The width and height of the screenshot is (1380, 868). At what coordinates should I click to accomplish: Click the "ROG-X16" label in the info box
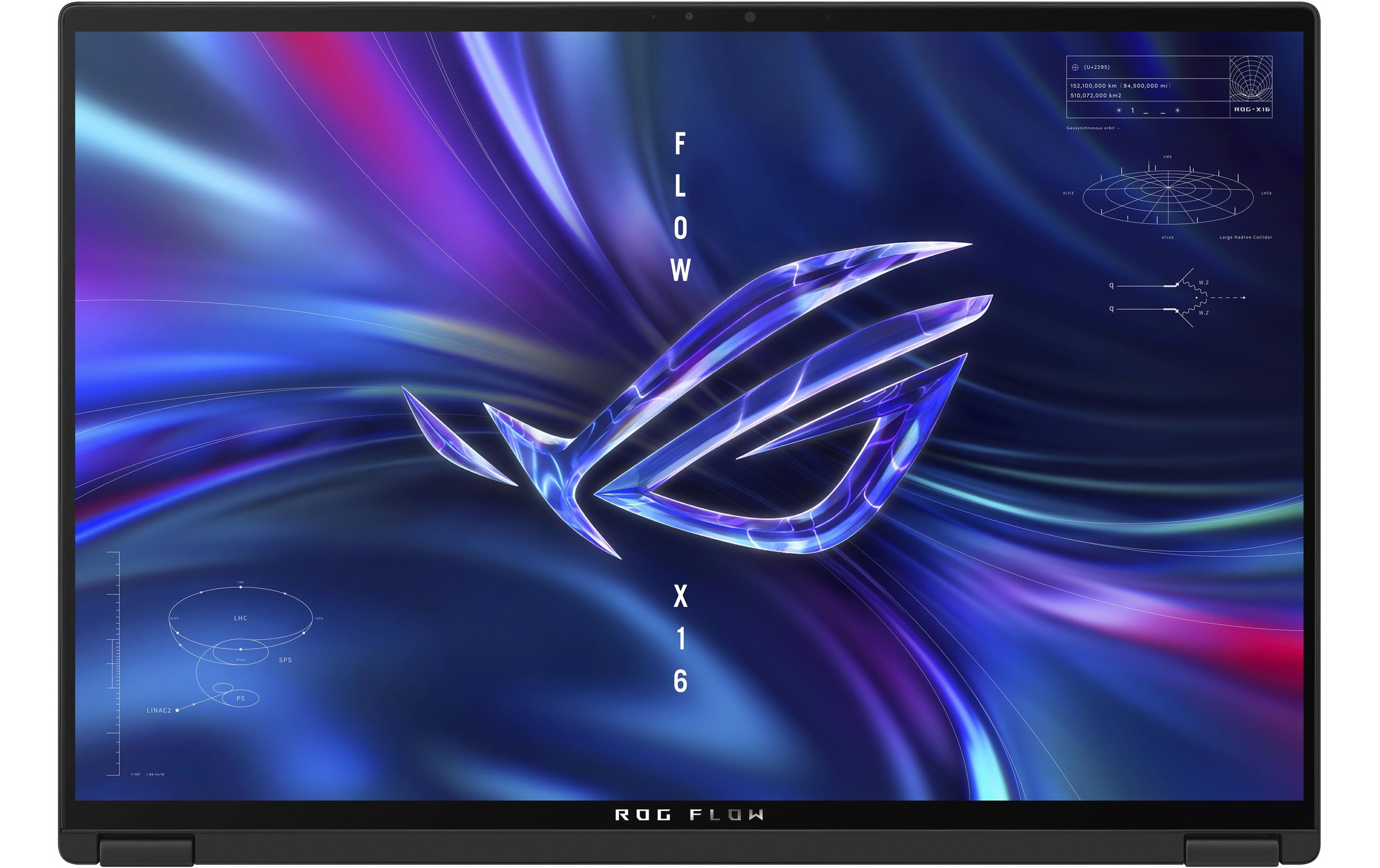[1252, 109]
